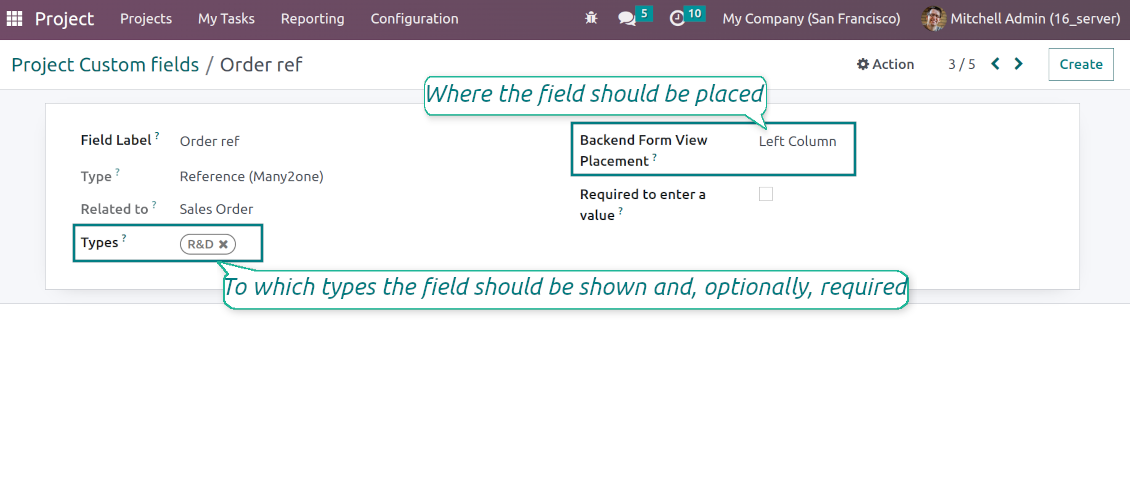The width and height of the screenshot is (1130, 481).
Task: Open the Reporting menu
Action: pyautogui.click(x=312, y=19)
